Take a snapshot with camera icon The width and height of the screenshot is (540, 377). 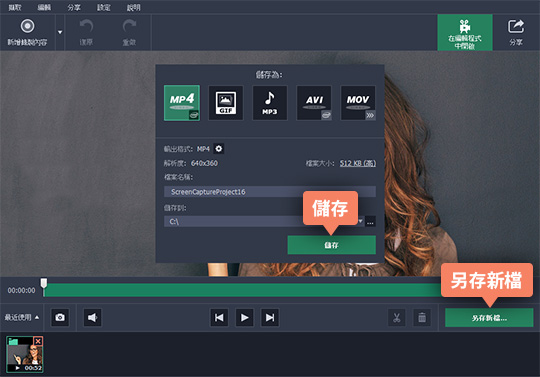point(60,317)
